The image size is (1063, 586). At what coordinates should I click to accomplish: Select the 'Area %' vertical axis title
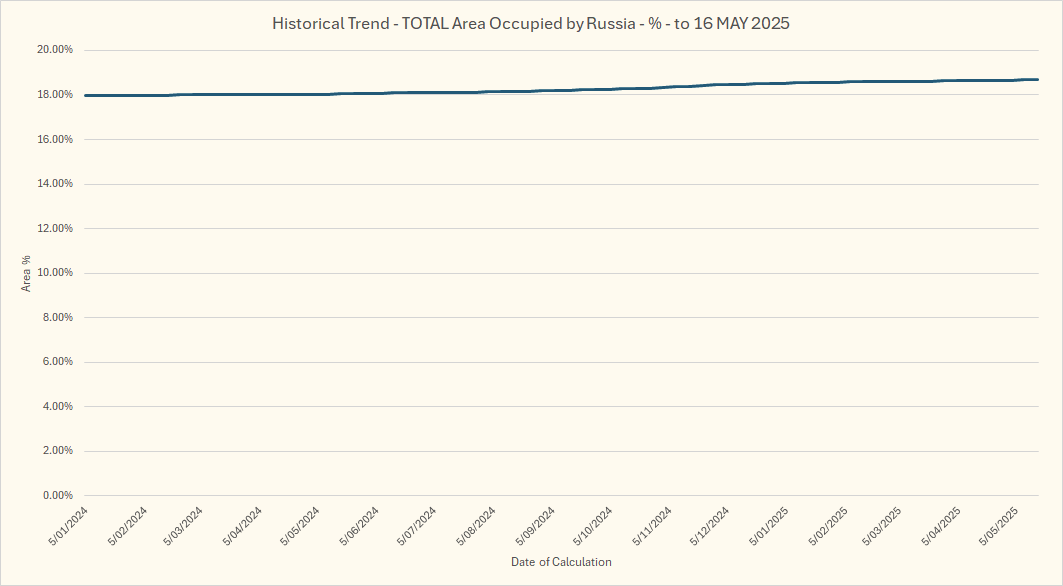pos(26,273)
